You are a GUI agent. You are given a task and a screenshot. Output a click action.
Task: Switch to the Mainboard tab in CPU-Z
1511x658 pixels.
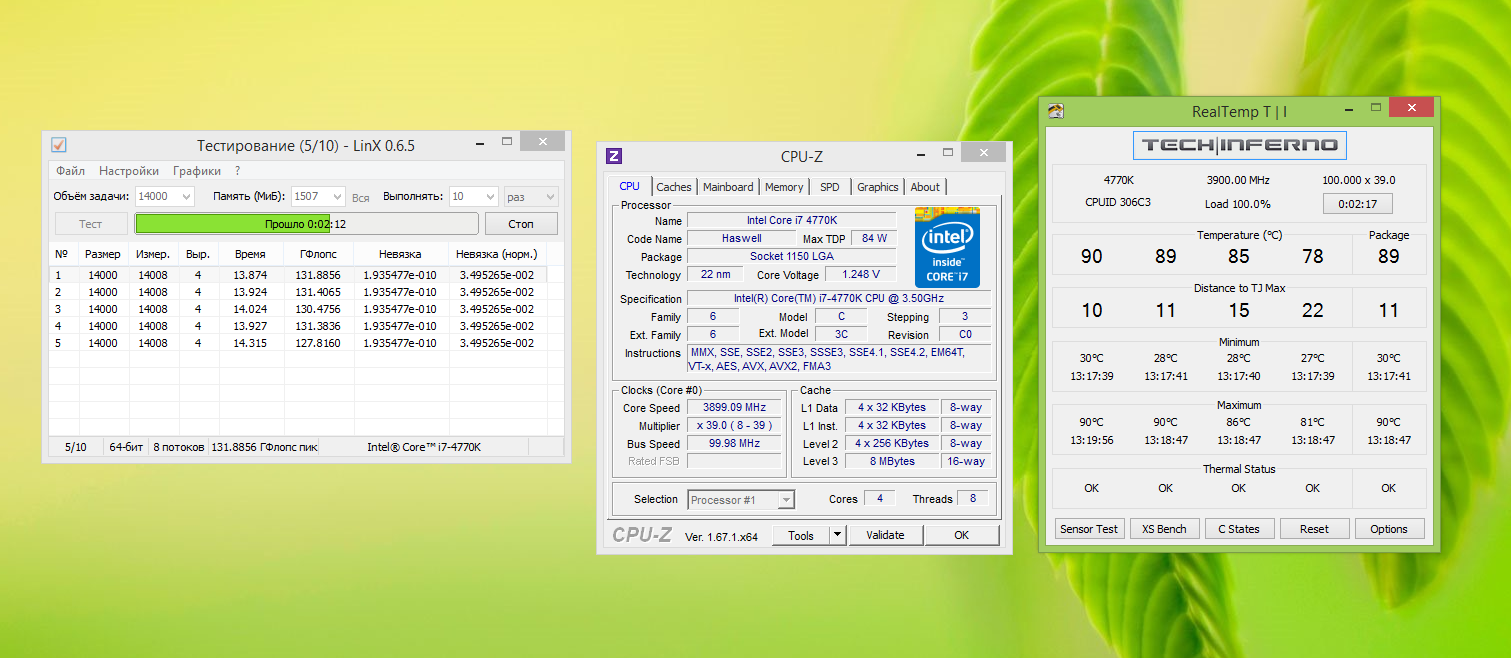point(728,187)
